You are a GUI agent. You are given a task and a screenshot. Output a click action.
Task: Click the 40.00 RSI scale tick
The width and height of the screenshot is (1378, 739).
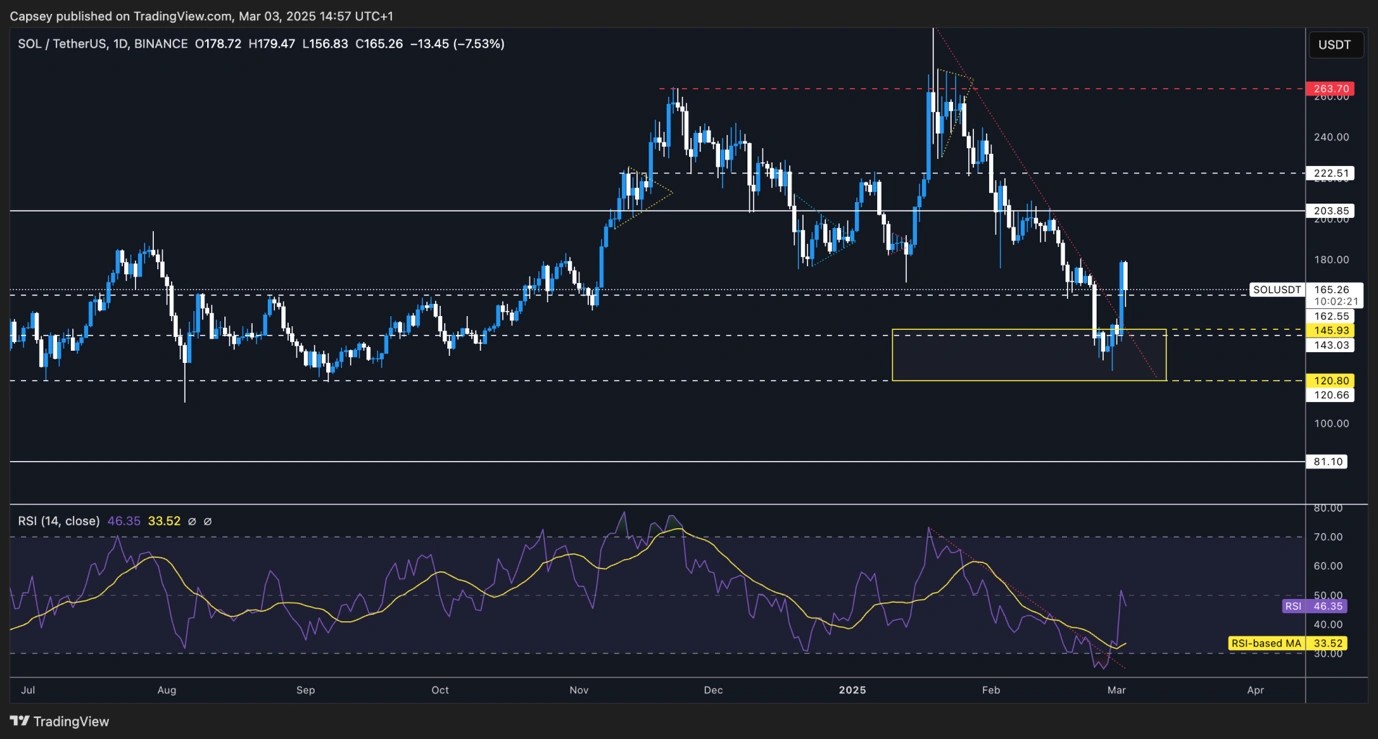[x=1327, y=624]
